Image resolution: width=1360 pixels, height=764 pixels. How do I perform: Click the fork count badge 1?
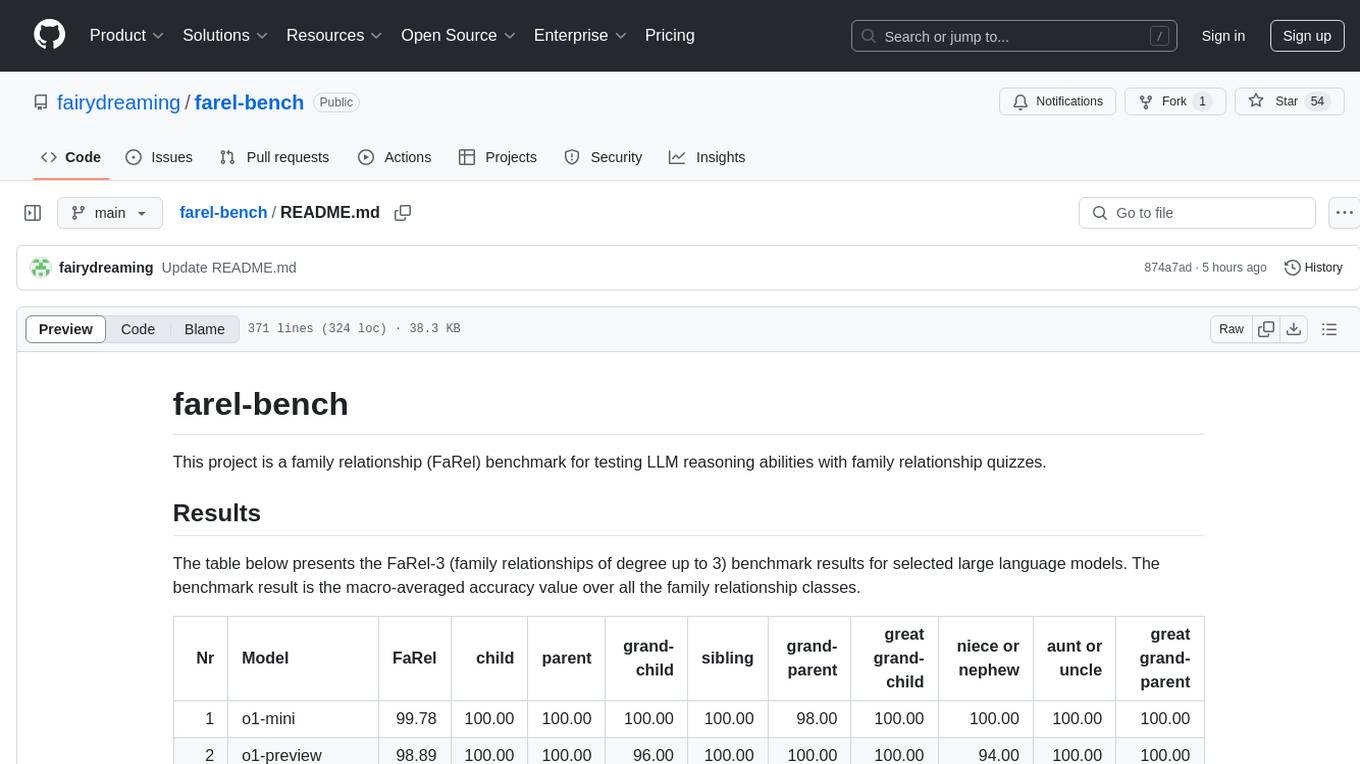click(x=1203, y=102)
